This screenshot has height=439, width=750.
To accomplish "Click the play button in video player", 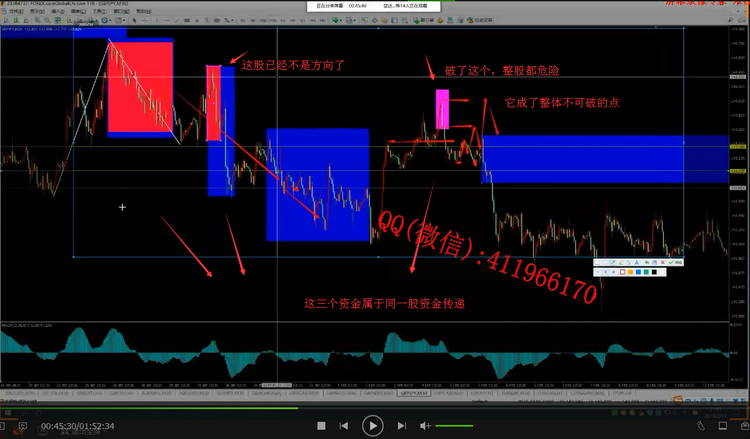I will (372, 425).
